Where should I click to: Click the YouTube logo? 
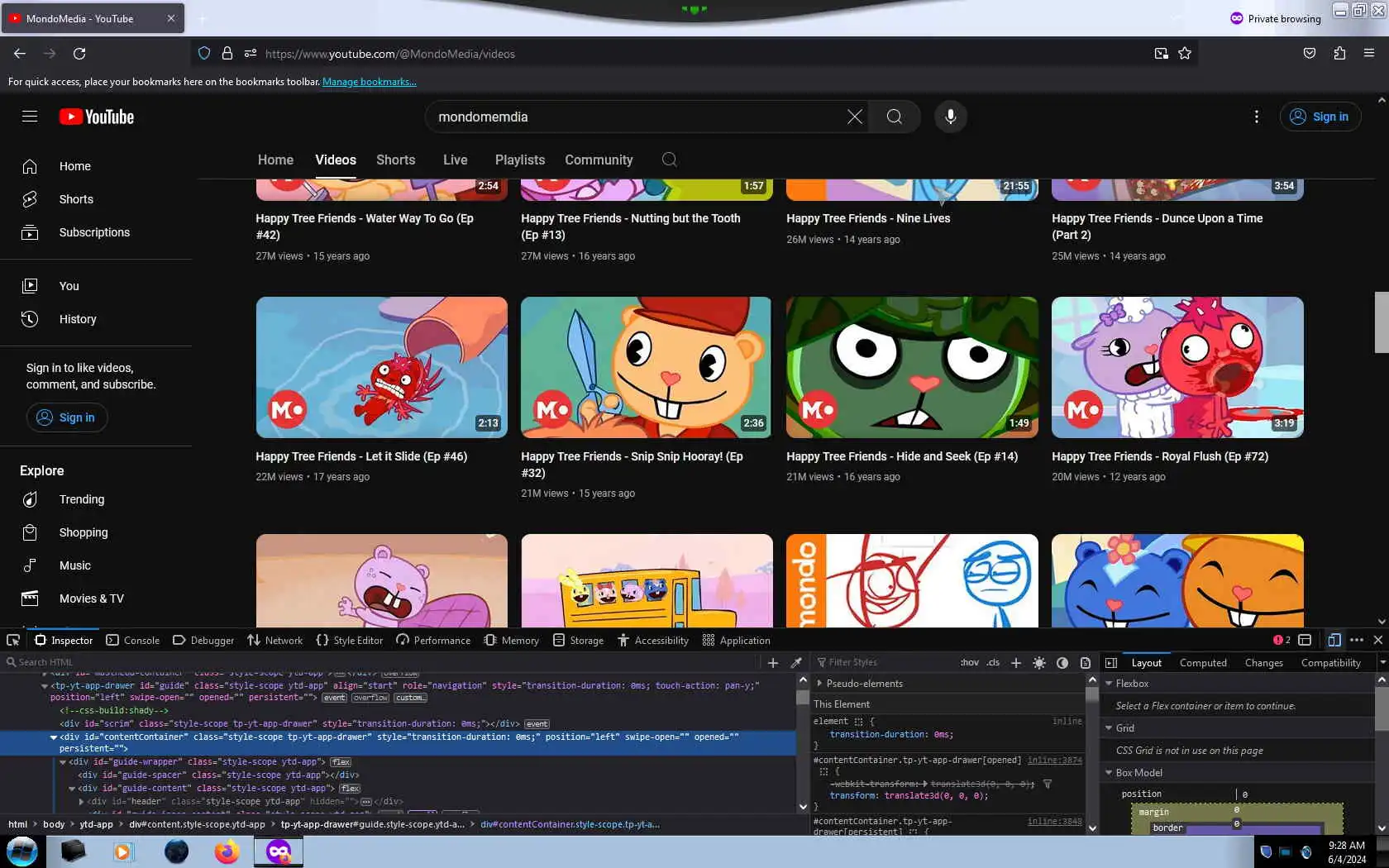[97, 117]
